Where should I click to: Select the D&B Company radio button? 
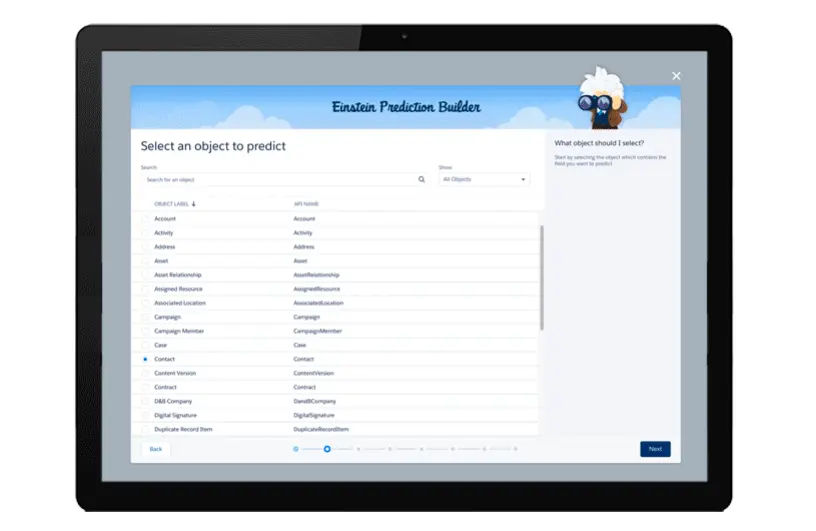tap(145, 401)
